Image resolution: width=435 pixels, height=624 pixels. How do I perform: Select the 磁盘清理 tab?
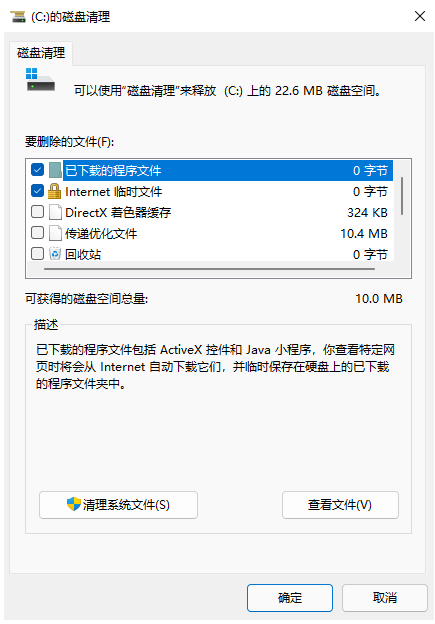point(41,53)
